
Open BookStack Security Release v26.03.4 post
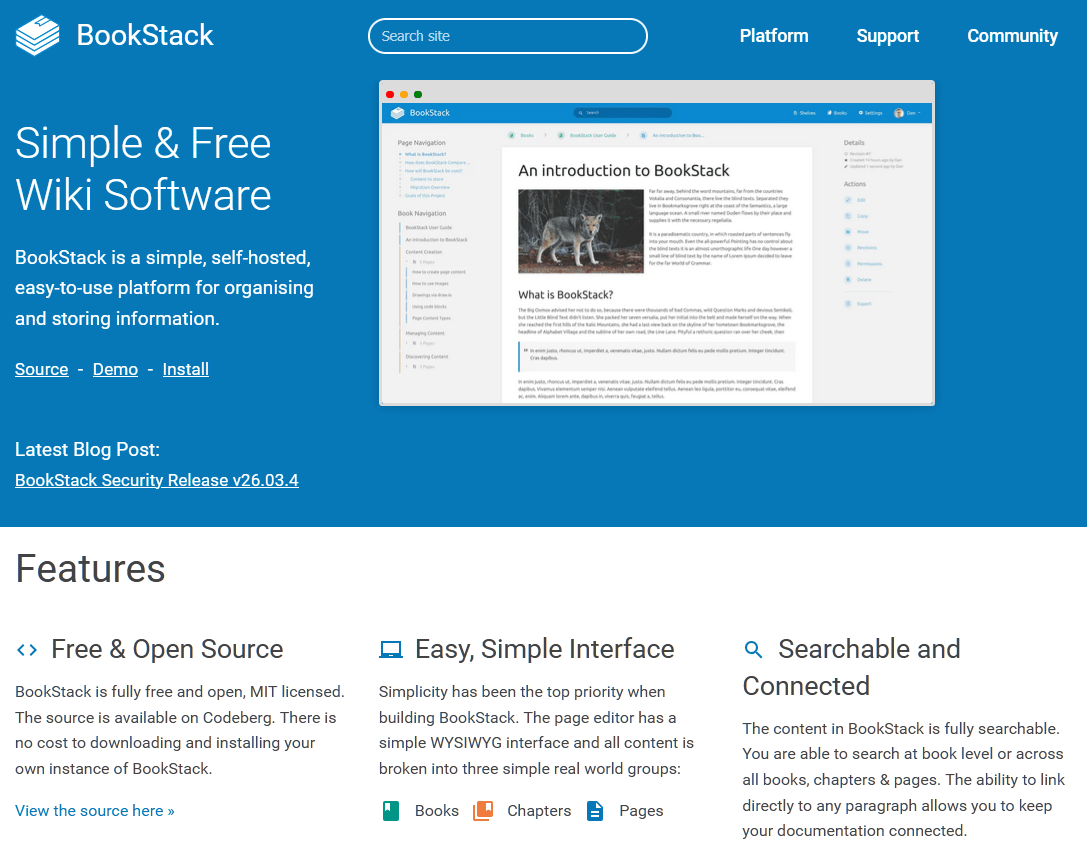157,480
